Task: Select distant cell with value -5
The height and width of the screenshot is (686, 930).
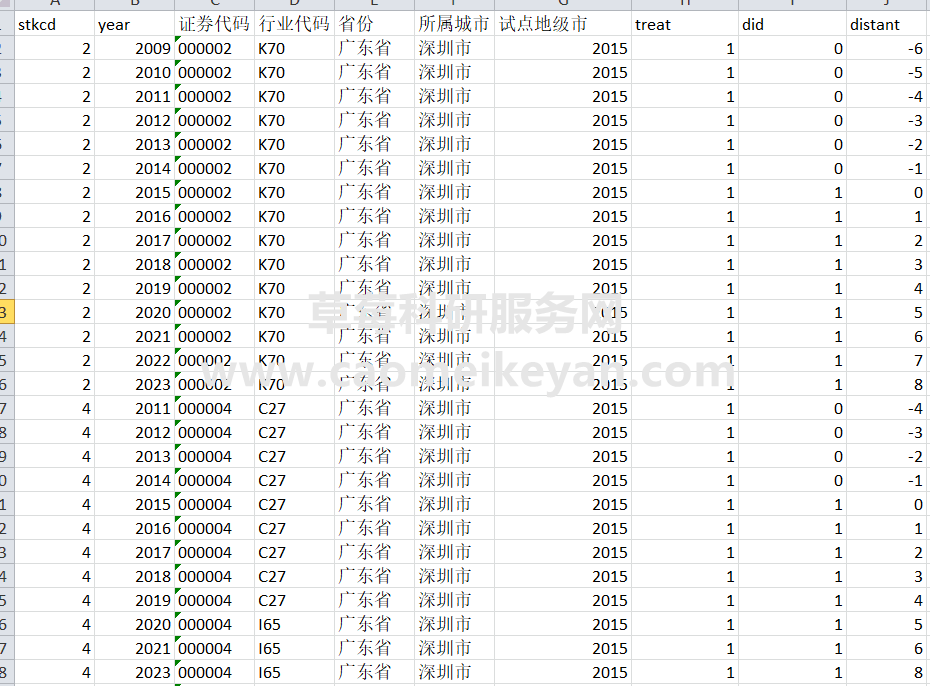Action: [x=888, y=72]
